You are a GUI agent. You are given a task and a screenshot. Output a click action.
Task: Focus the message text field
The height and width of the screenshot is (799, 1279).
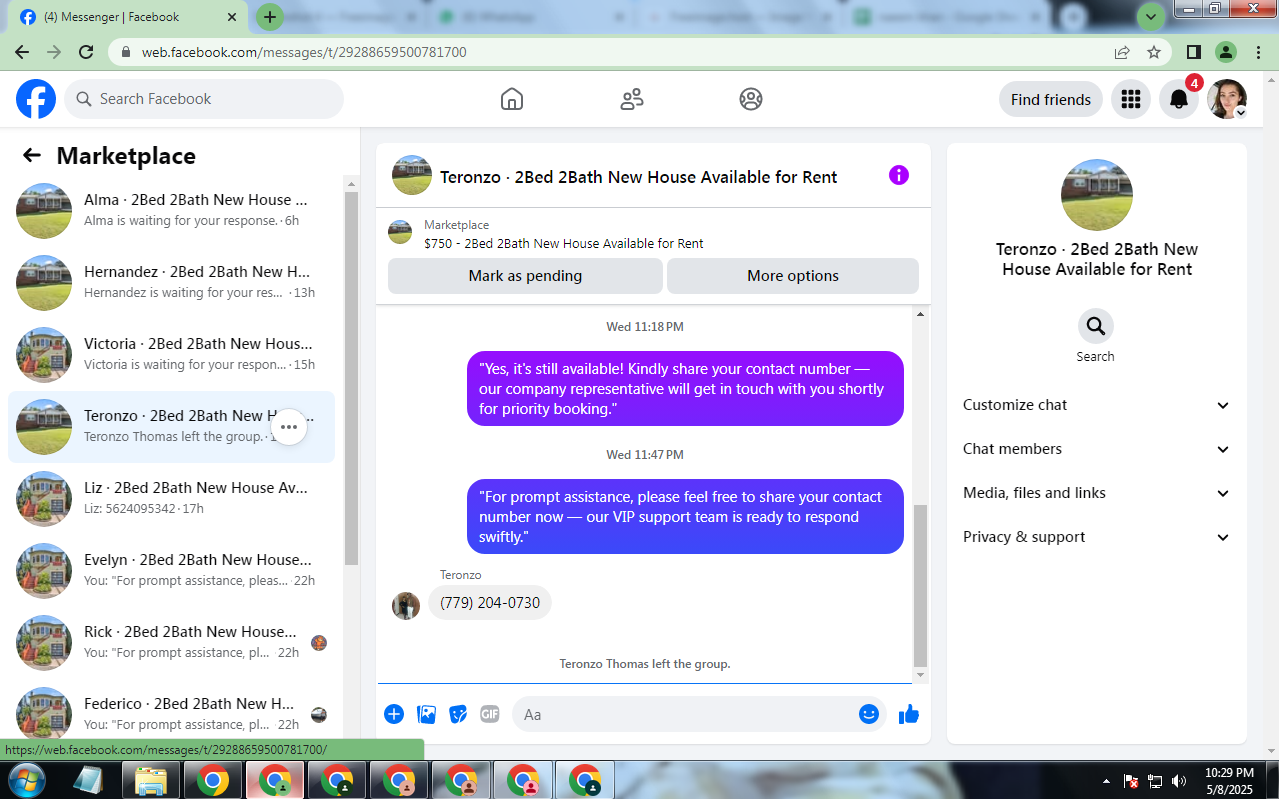[x=699, y=714]
